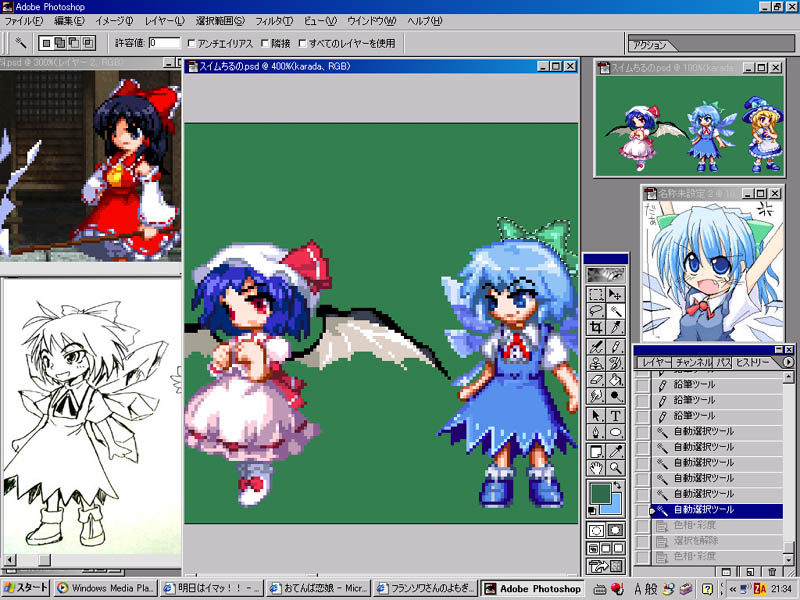Screen dimensions: 800x600
Task: Open the 選択範囲(S) menu
Action: (220, 21)
